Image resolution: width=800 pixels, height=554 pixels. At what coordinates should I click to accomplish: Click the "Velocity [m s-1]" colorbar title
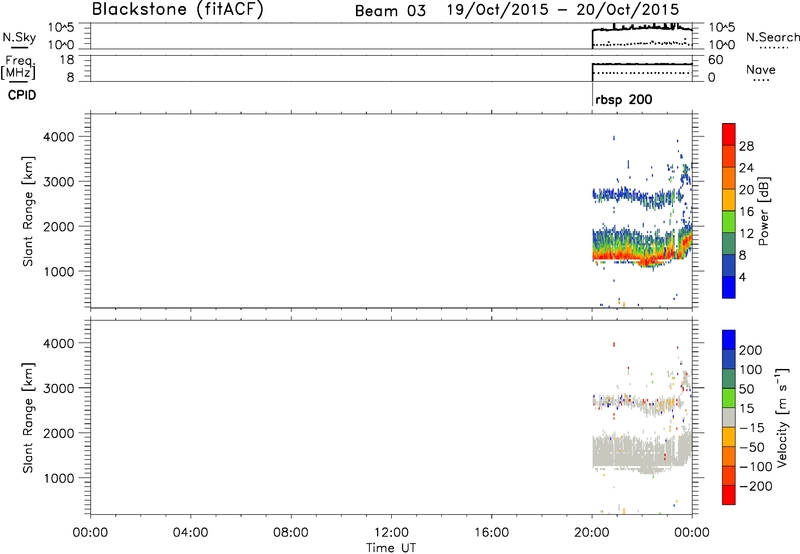tap(781, 417)
